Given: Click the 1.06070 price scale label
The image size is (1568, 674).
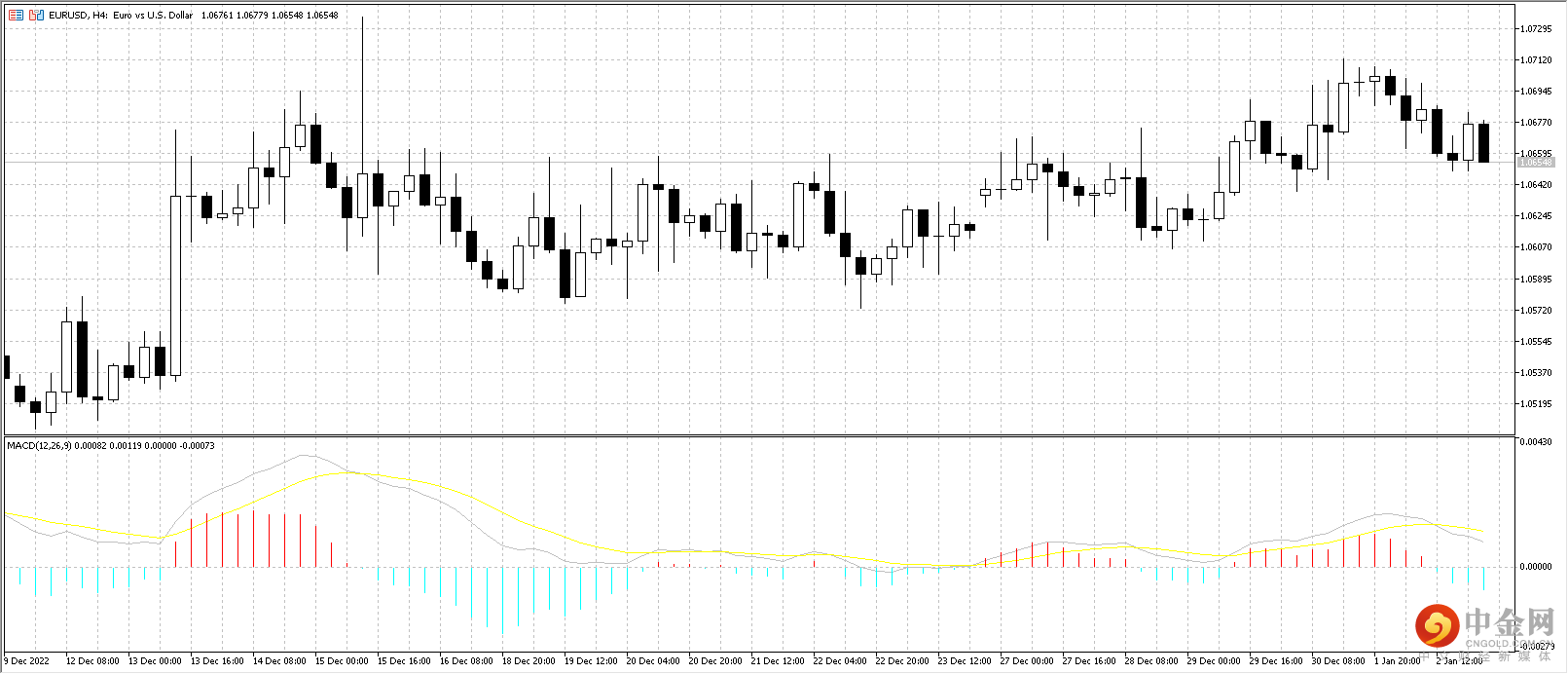Looking at the screenshot, I should point(1536,247).
